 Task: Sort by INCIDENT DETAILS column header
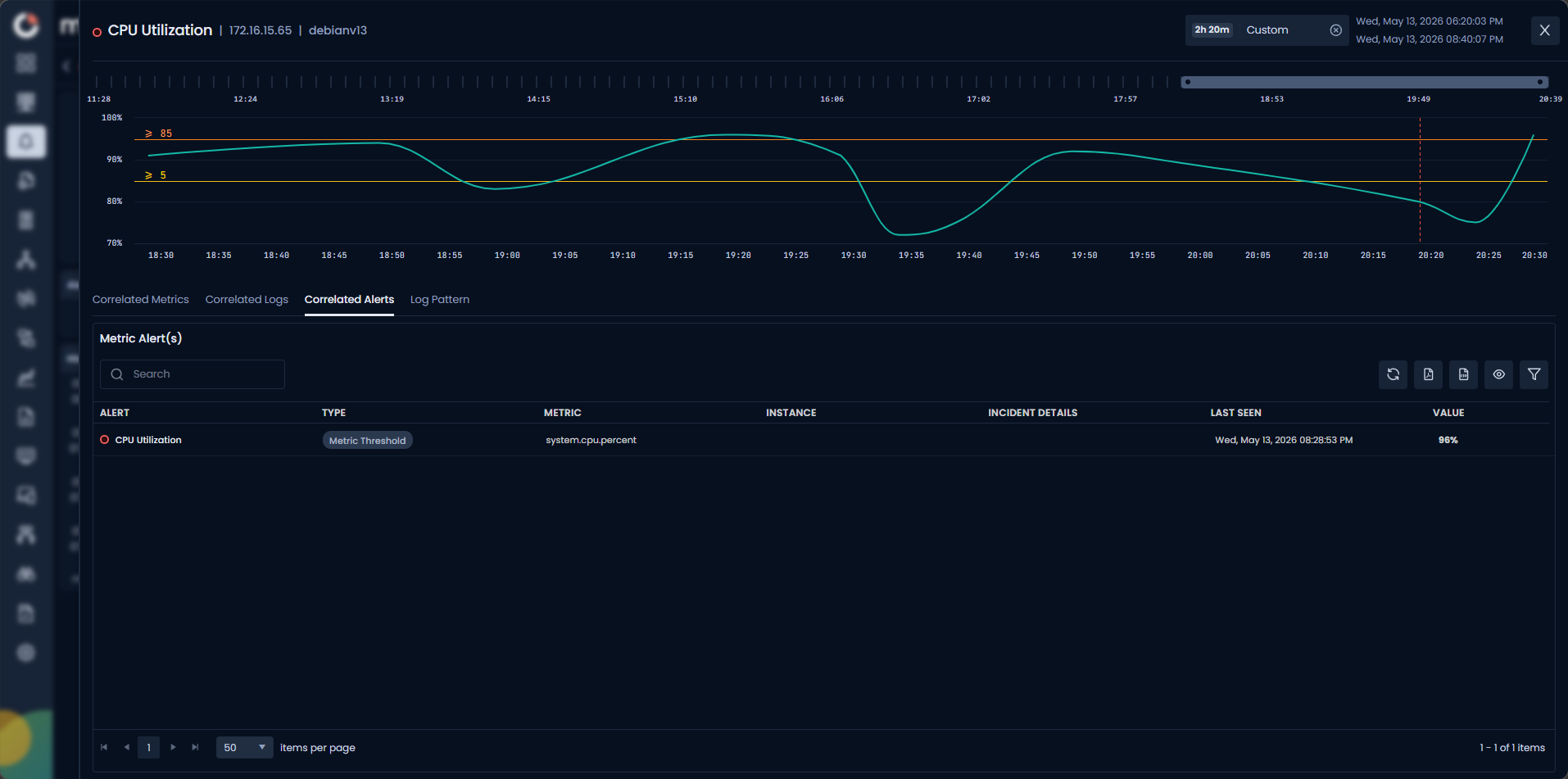coord(1032,413)
